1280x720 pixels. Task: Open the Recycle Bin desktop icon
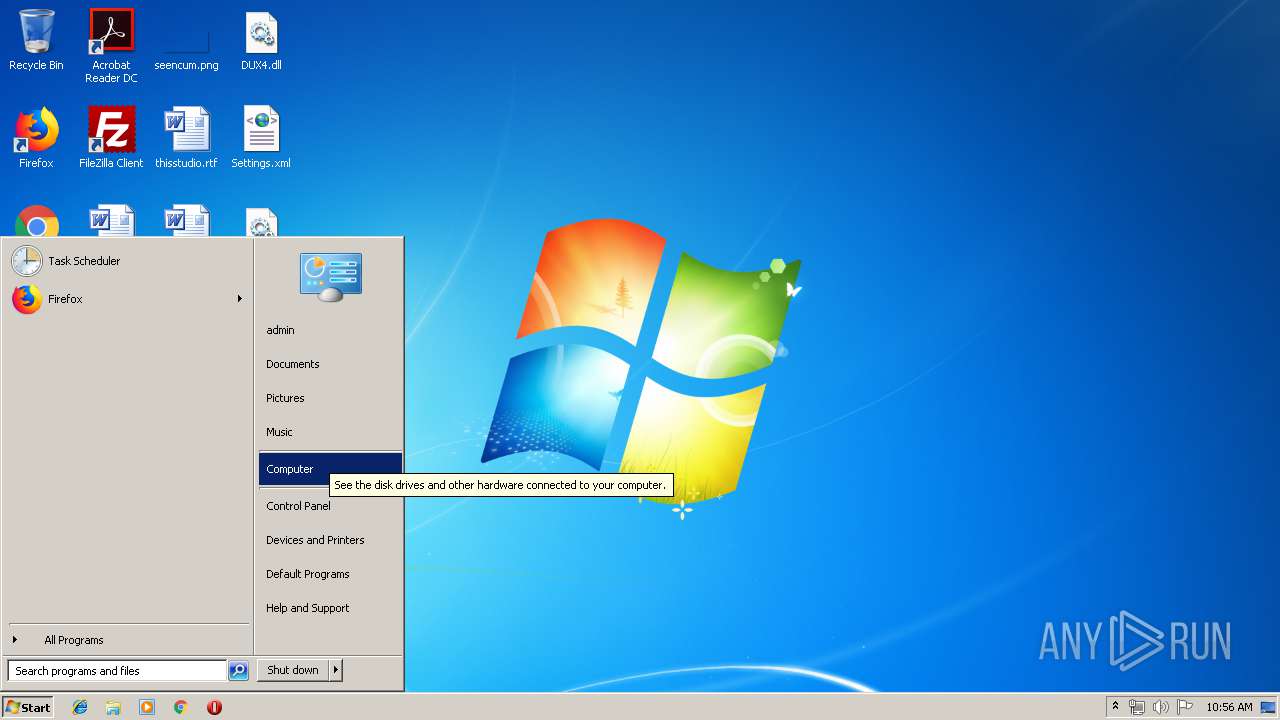[x=36, y=40]
